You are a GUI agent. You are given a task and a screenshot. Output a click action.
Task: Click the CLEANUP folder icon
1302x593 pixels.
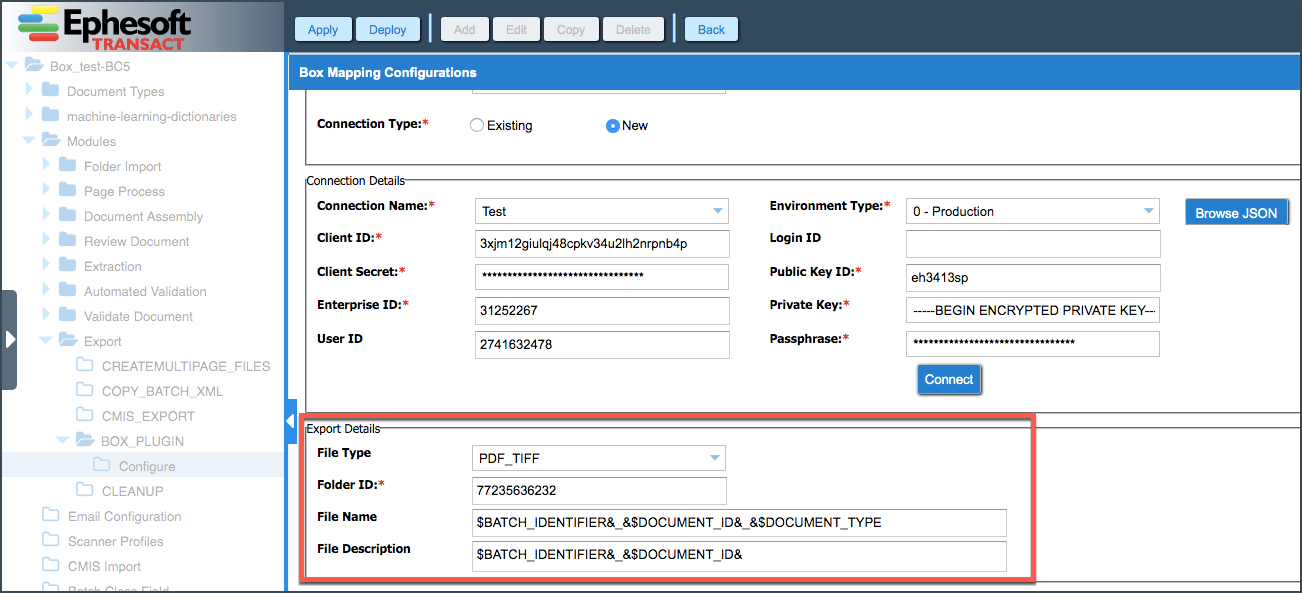pyautogui.click(x=86, y=490)
